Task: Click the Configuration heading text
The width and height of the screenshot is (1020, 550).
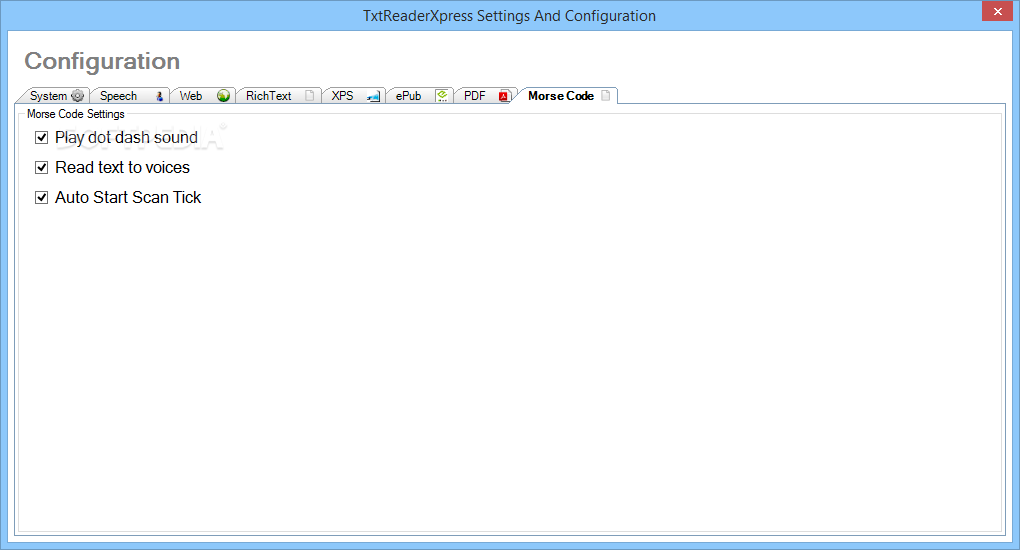Action: click(x=102, y=61)
